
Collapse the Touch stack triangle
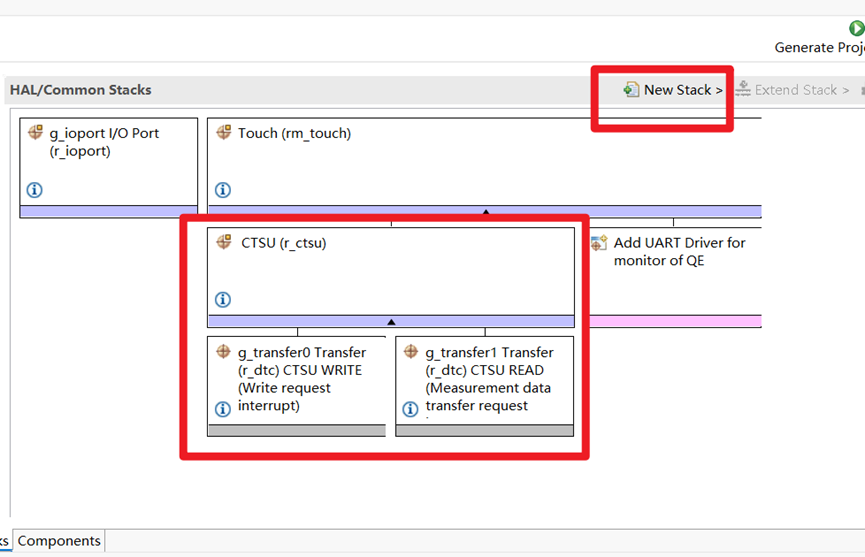pyautogui.click(x=485, y=212)
